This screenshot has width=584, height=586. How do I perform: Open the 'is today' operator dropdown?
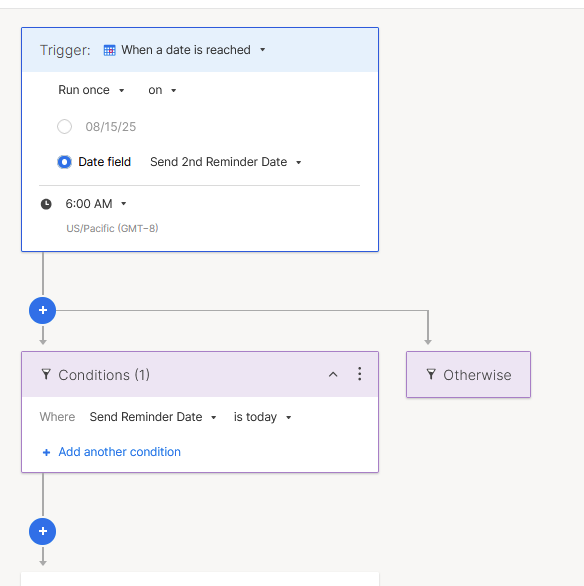click(x=262, y=417)
